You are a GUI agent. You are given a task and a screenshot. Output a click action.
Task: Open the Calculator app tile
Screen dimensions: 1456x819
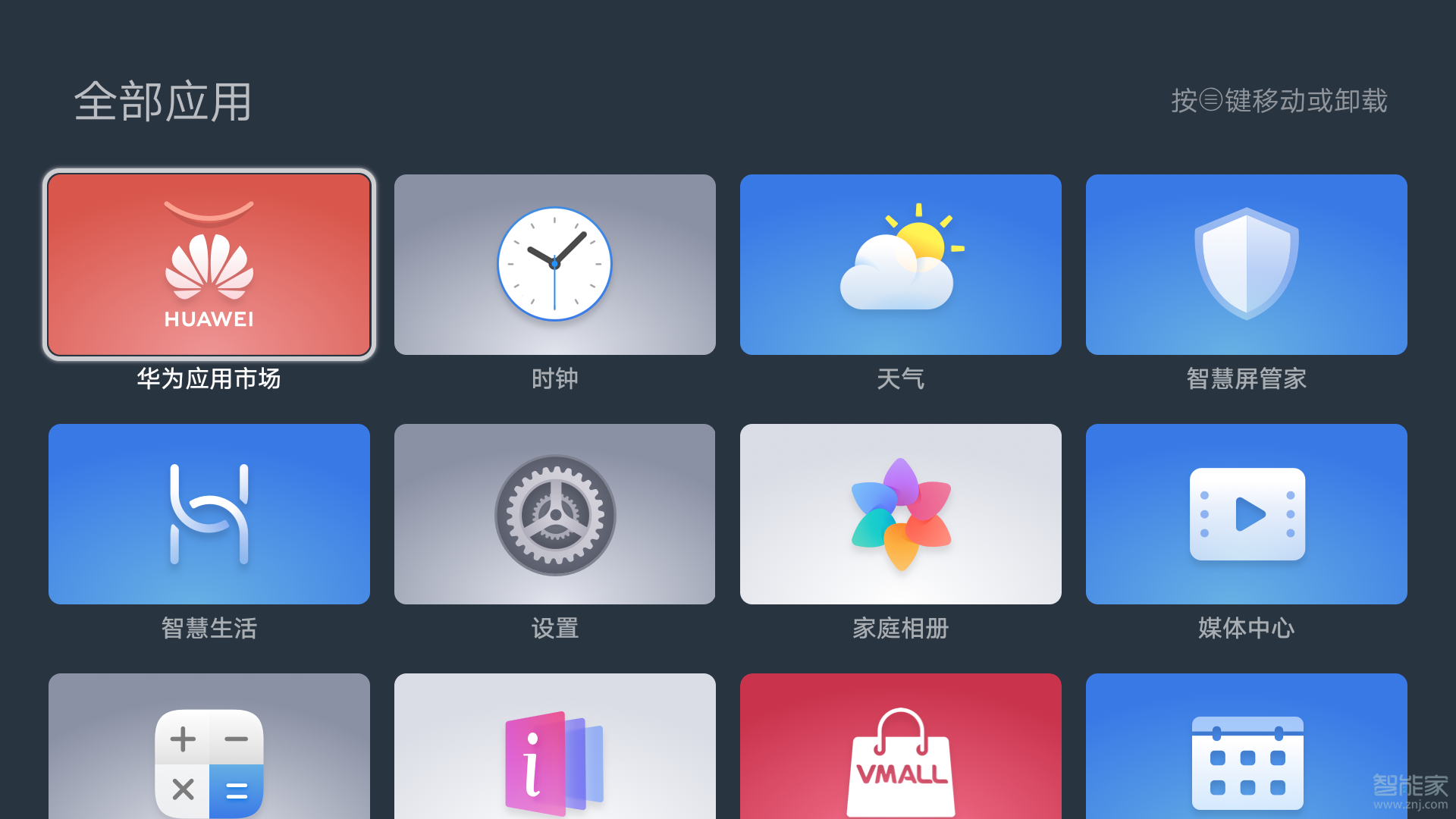pyautogui.click(x=209, y=746)
